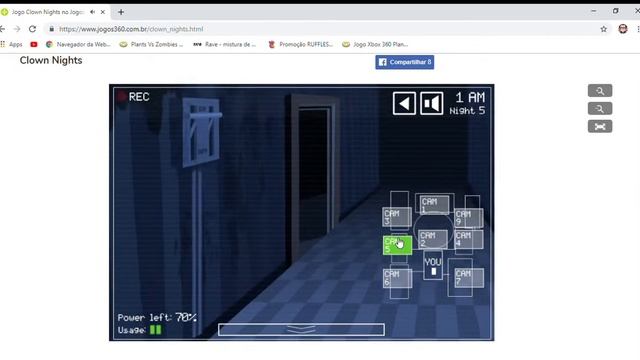Restore the browser window size

click(x=616, y=11)
